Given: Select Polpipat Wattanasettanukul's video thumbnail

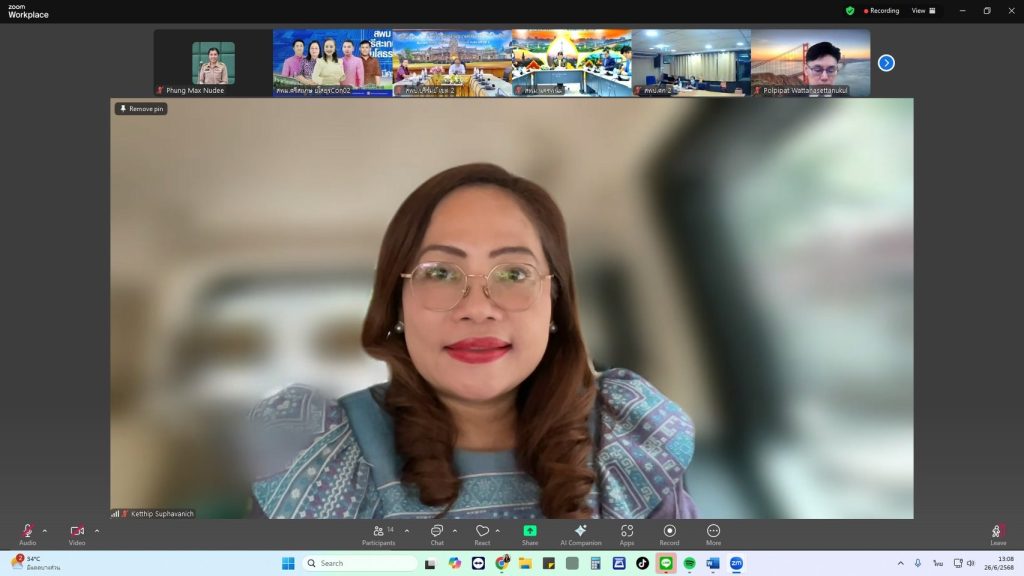Looking at the screenshot, I should [810, 62].
